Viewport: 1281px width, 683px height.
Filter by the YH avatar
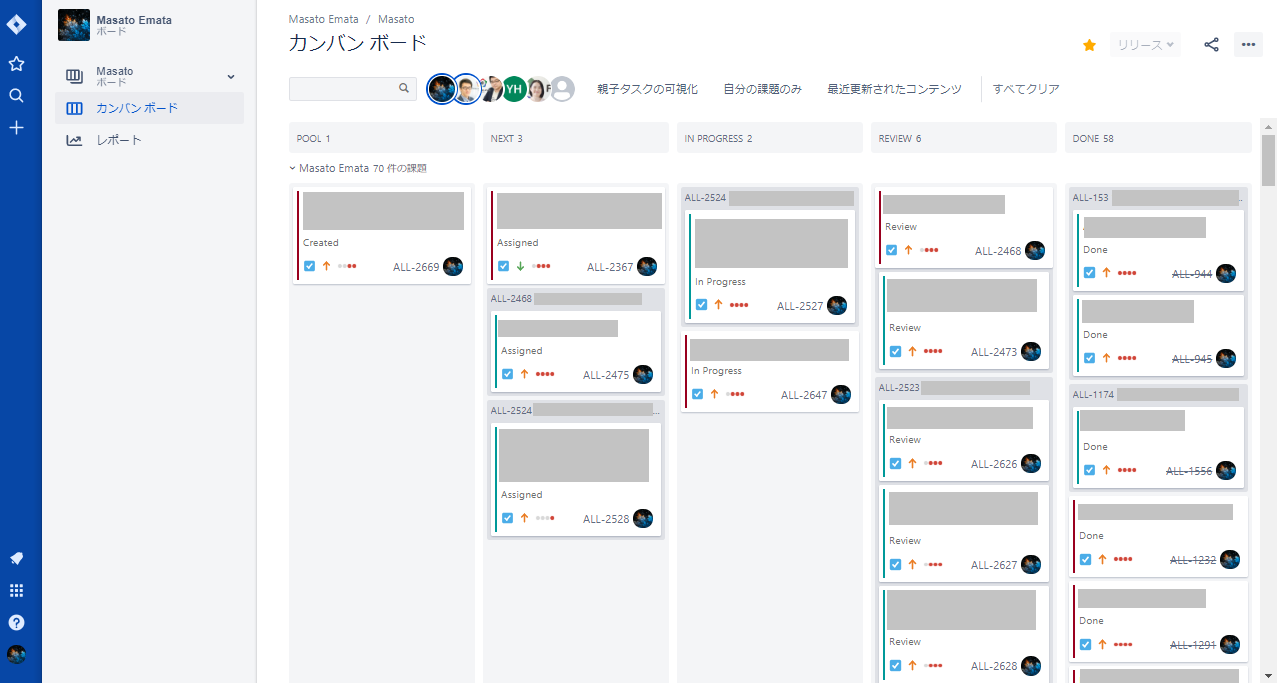click(x=514, y=89)
